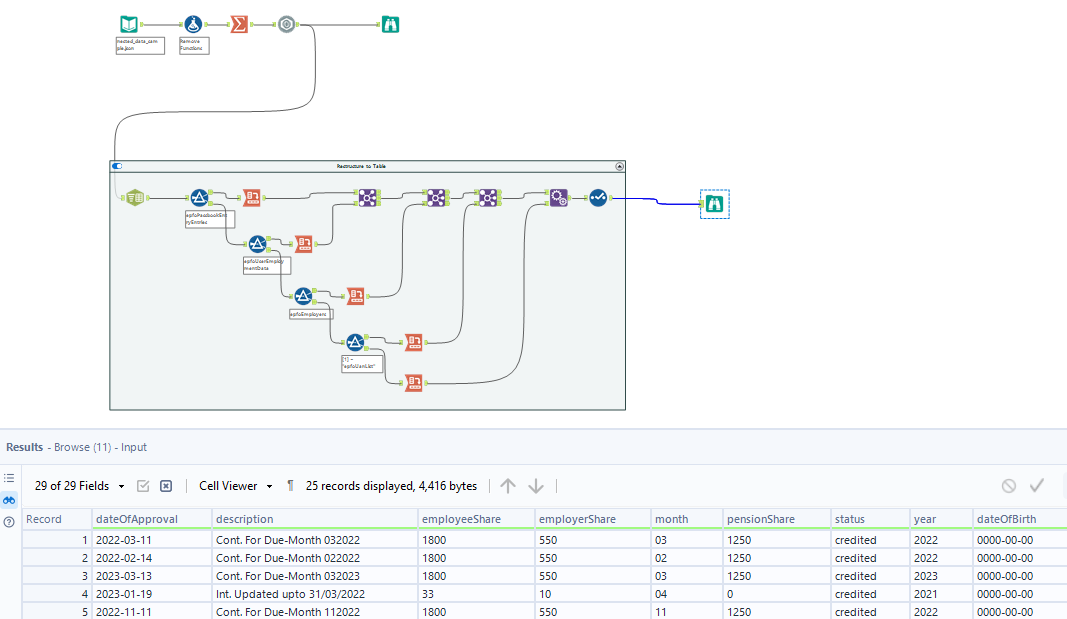Select the Input Data tool for the JSON file
1067x619 pixels.
(129, 25)
